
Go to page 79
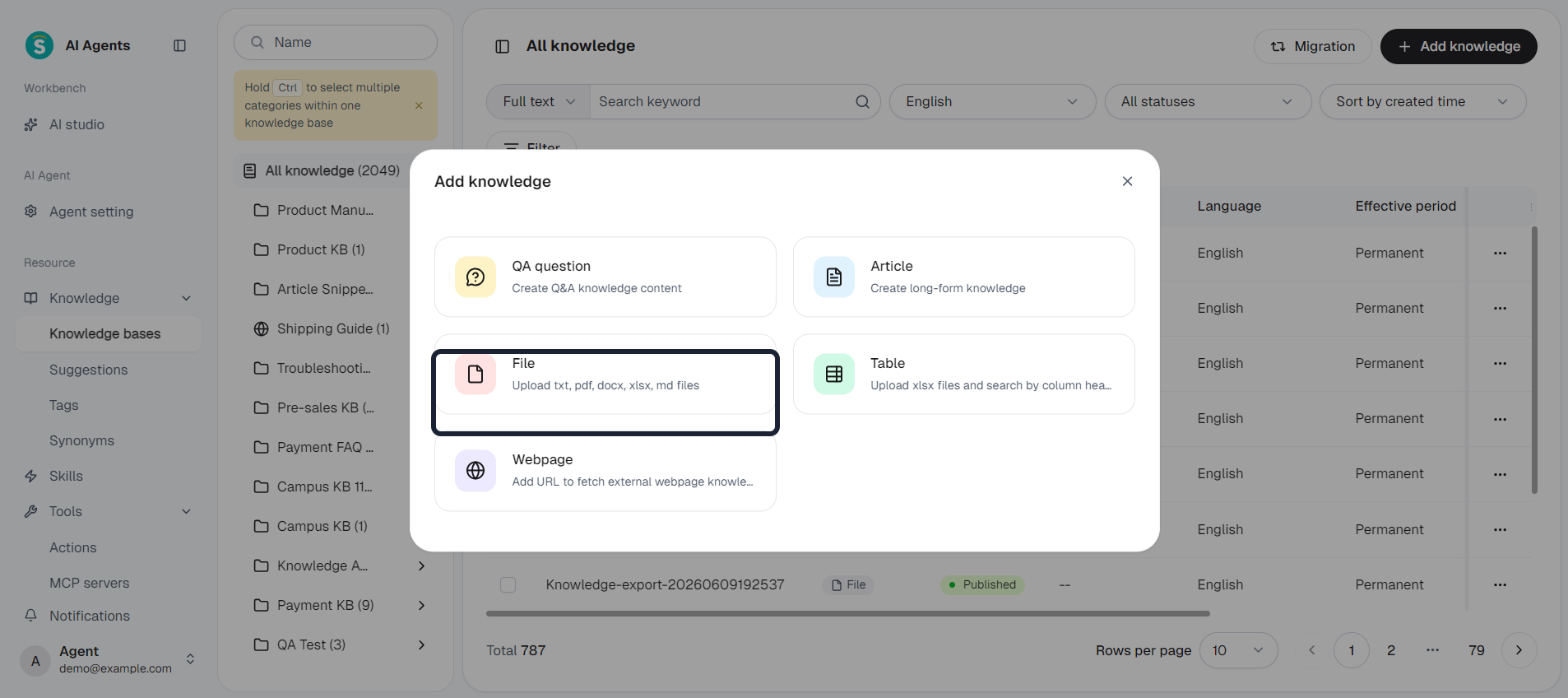click(x=1476, y=650)
